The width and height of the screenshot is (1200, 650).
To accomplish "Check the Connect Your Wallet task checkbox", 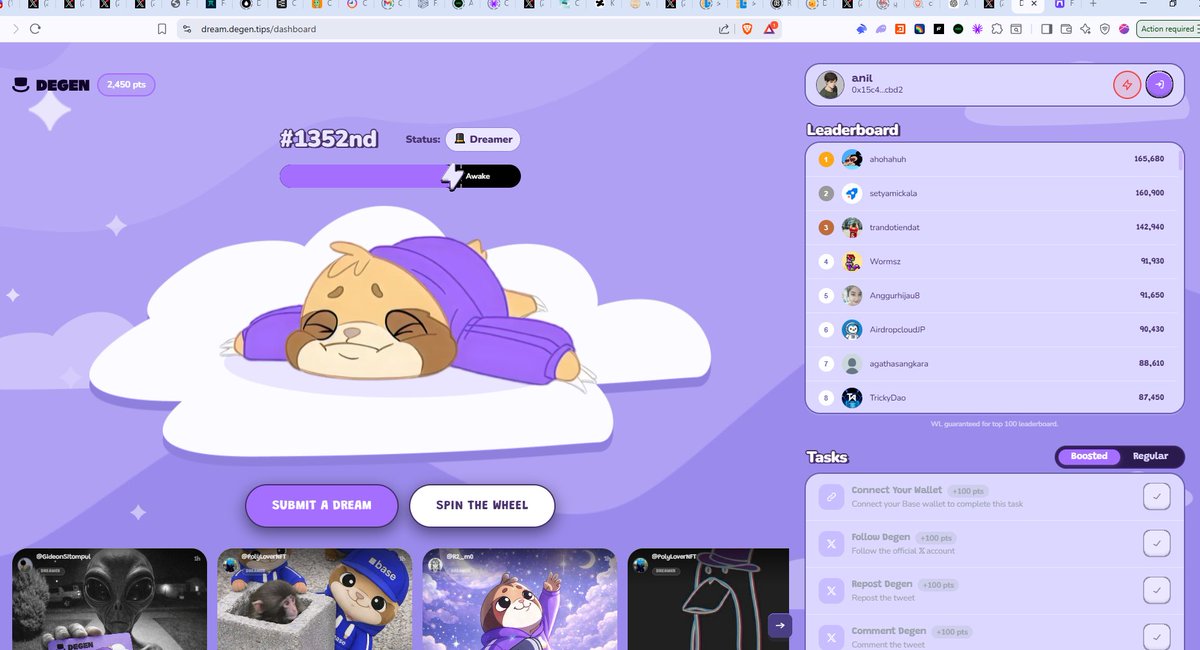I will pyautogui.click(x=1157, y=496).
